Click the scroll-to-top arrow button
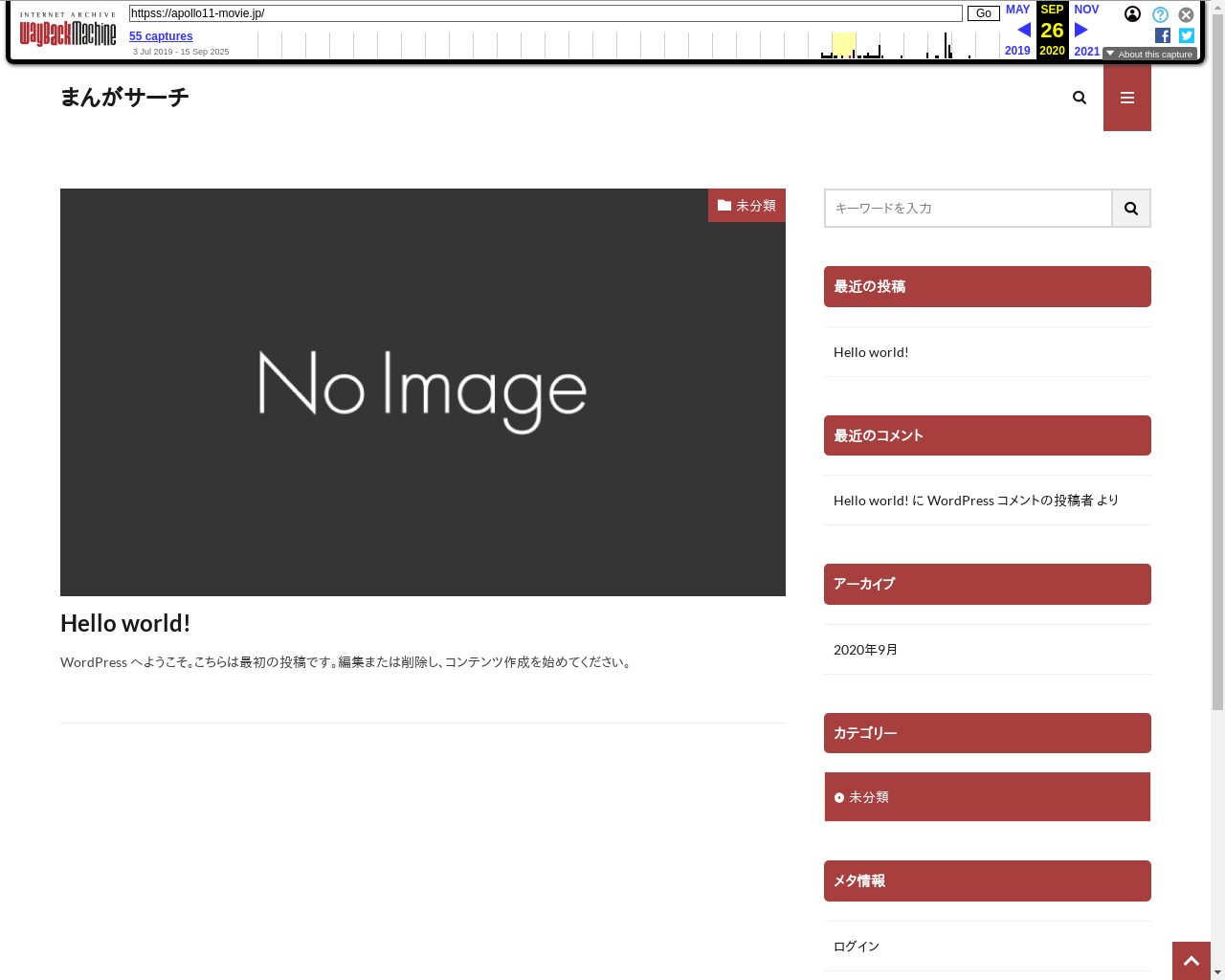The width and height of the screenshot is (1225, 980). [1191, 961]
